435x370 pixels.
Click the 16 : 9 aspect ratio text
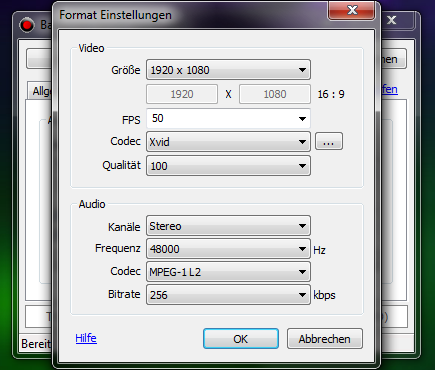pyautogui.click(x=331, y=94)
